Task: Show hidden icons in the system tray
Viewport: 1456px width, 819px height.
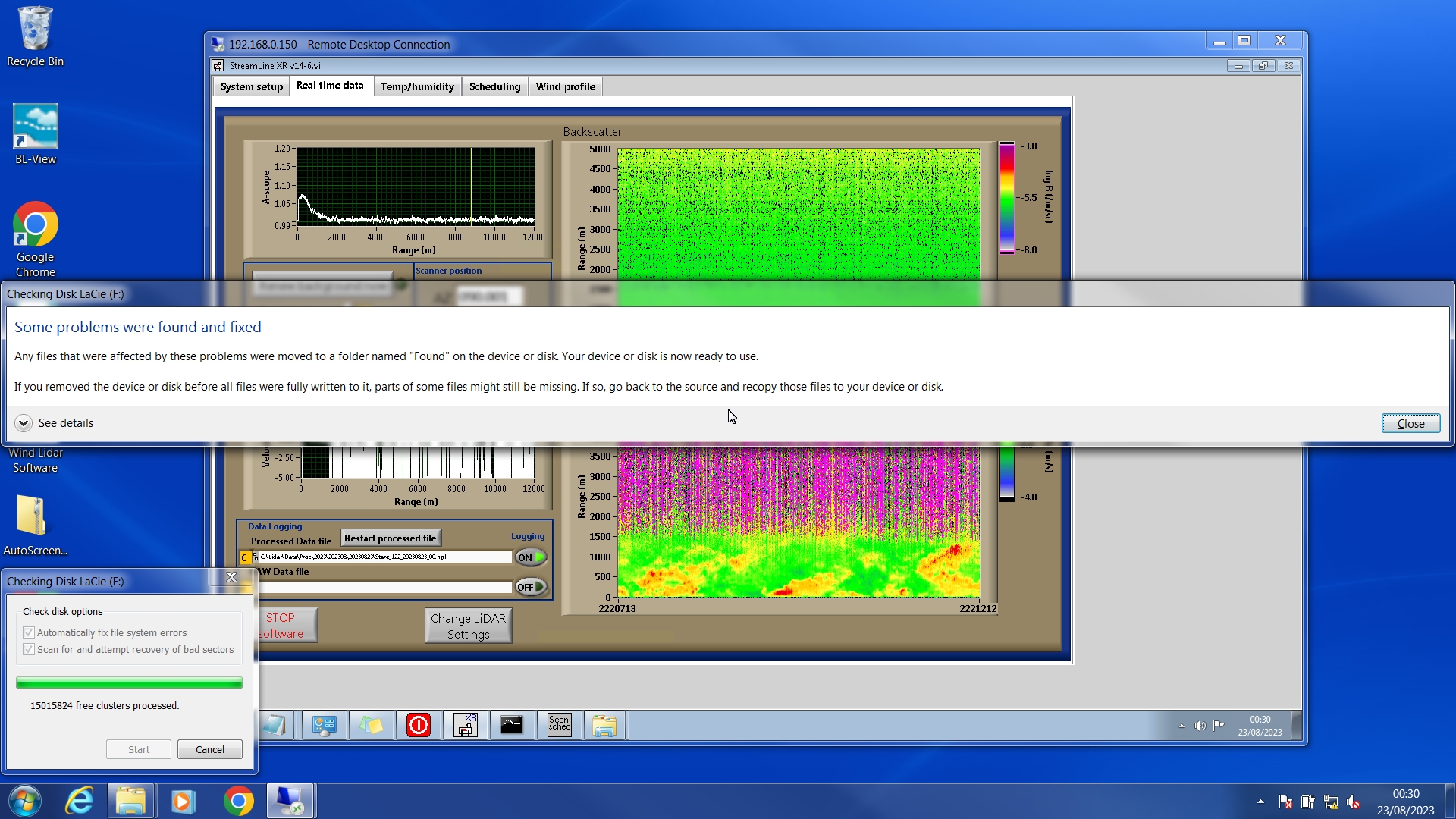Action: coord(1260,801)
